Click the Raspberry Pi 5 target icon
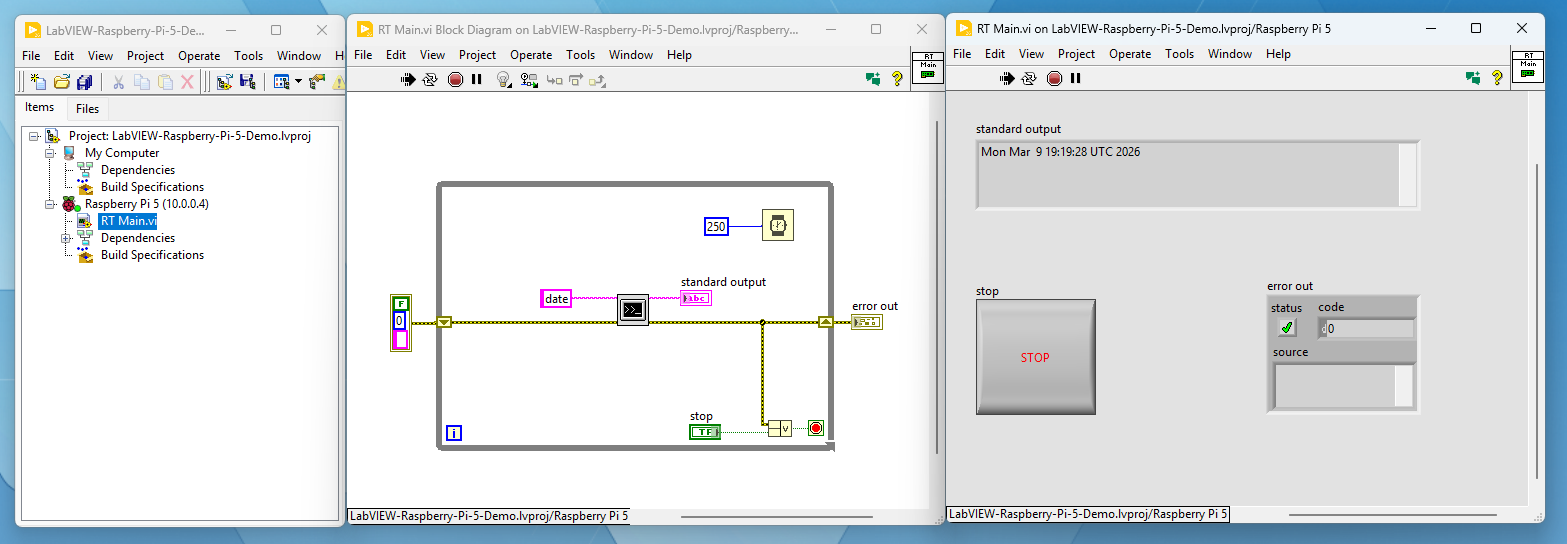This screenshot has height=544, width=1567. click(69, 204)
